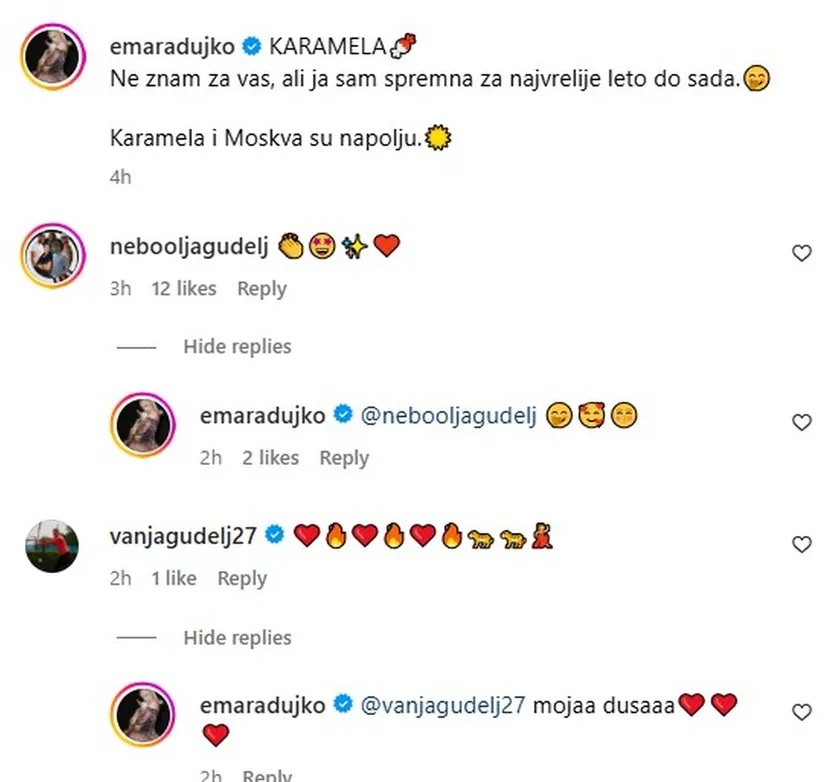Open nebooljagudelj's profile avatar
830x782 pixels.
pyautogui.click(x=53, y=256)
